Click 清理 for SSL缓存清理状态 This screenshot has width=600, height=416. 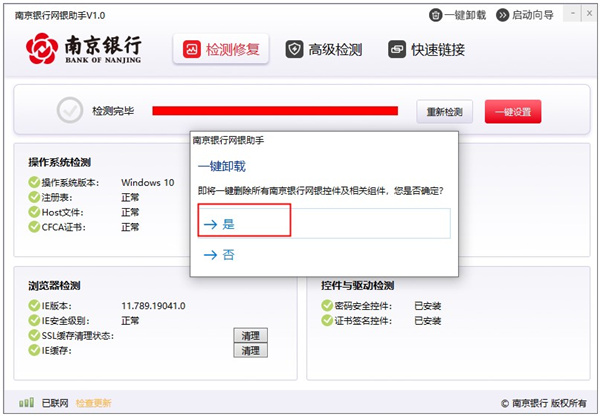click(x=250, y=336)
